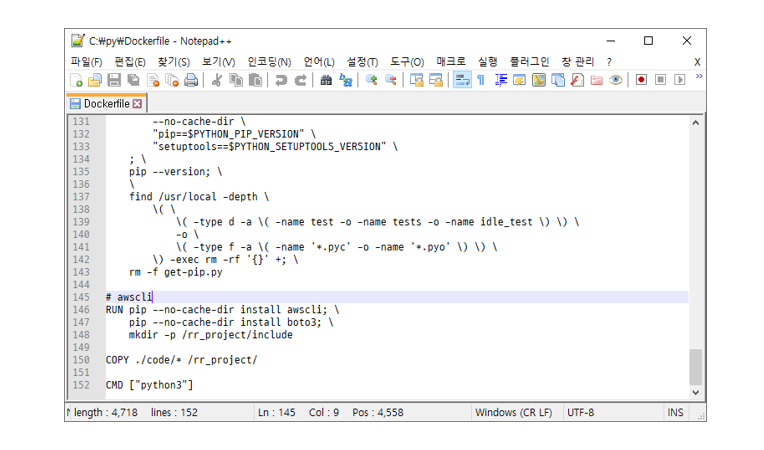Open the 실행 menu
The width and height of the screenshot is (764, 450).
(x=488, y=62)
